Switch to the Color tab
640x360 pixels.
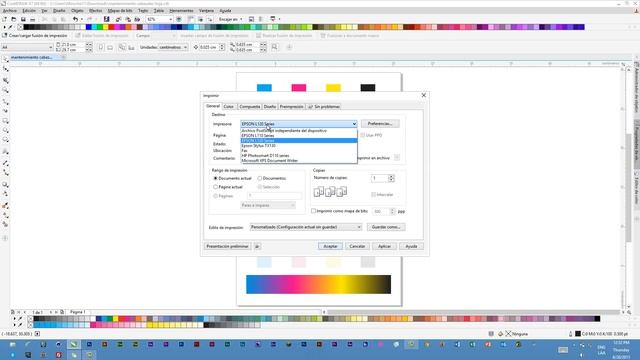229,107
